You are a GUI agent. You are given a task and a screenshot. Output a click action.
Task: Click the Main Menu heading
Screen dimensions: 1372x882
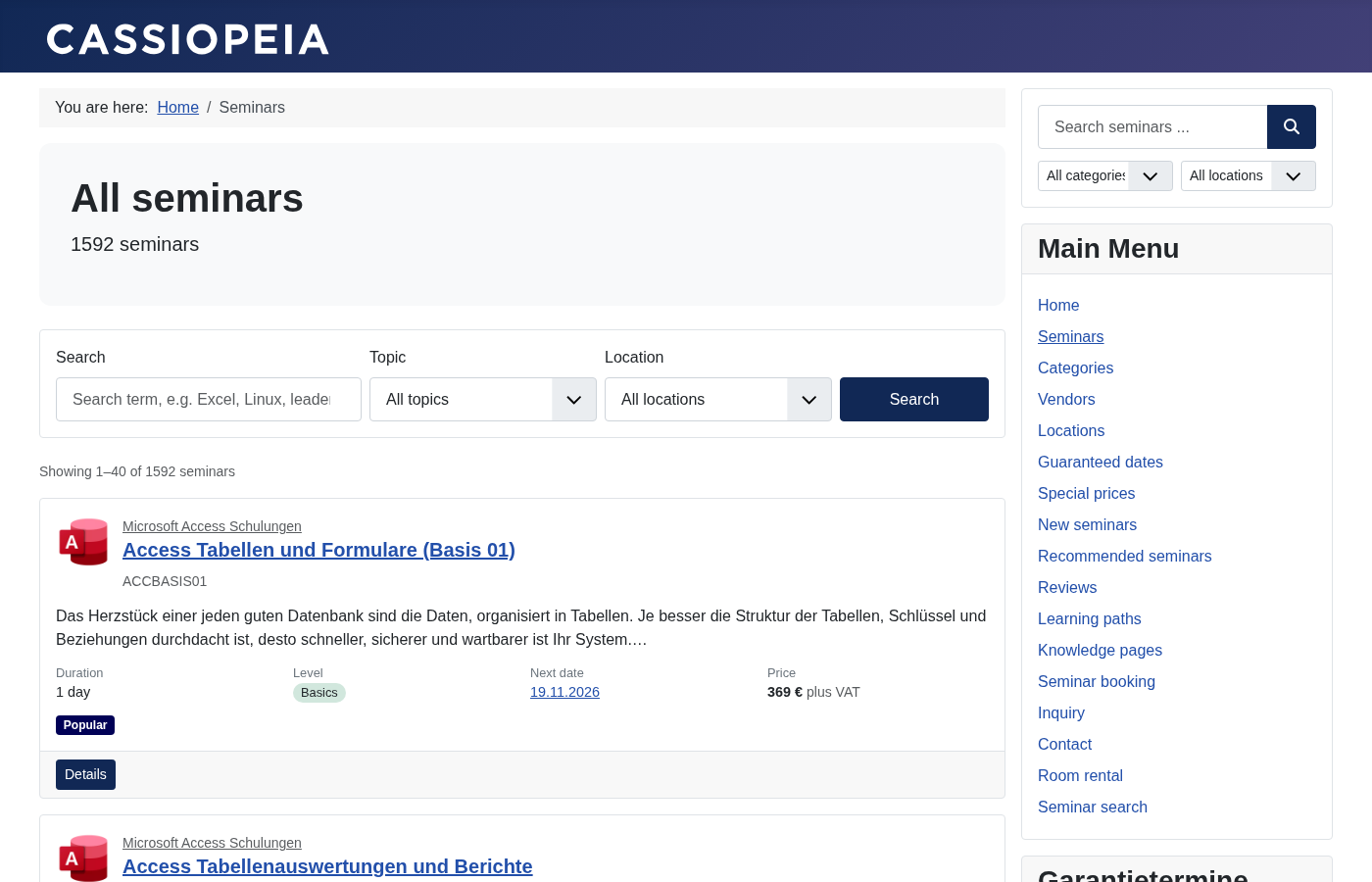(x=1108, y=249)
